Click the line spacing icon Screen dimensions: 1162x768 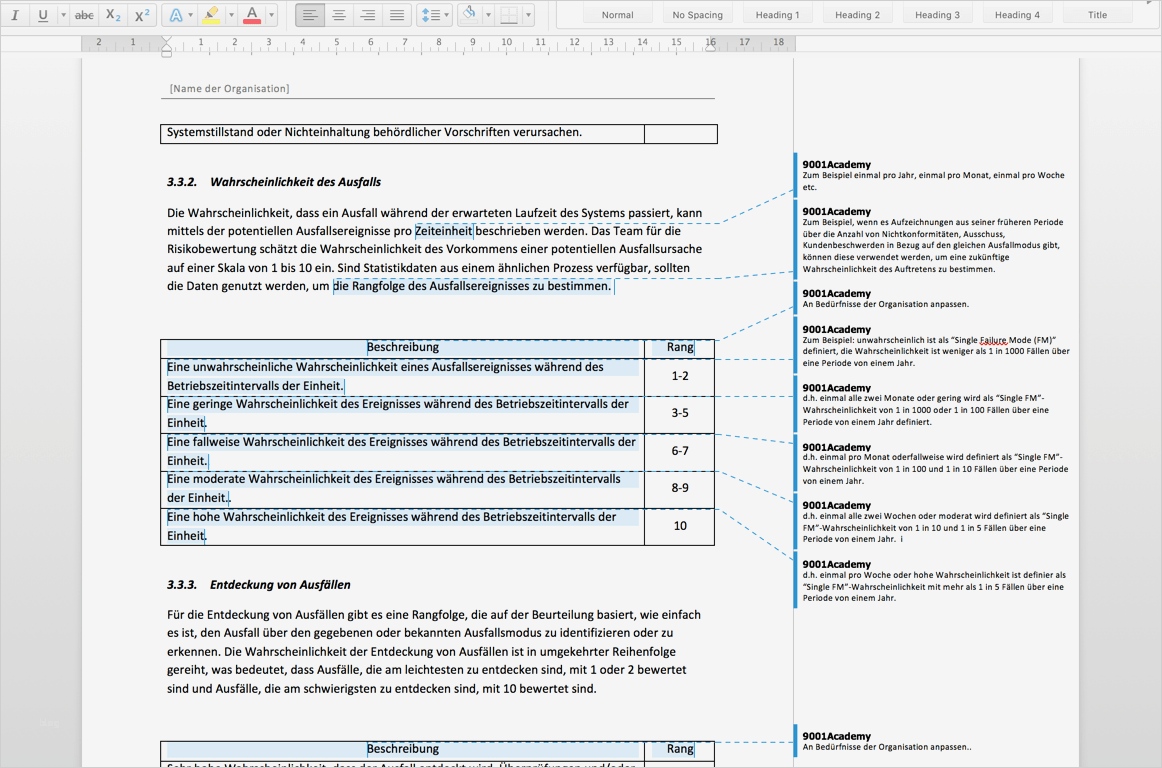click(x=430, y=15)
